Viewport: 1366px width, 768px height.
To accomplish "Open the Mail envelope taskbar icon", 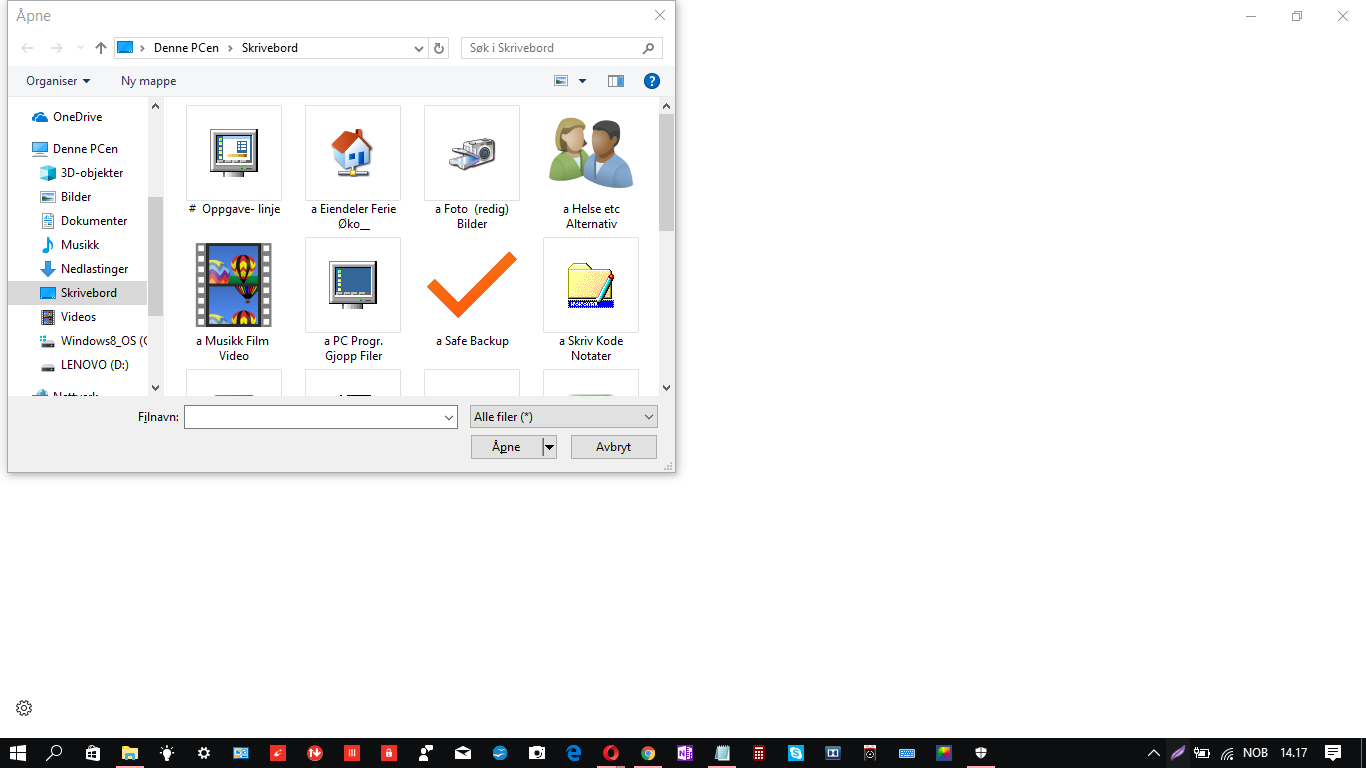I will [x=463, y=753].
